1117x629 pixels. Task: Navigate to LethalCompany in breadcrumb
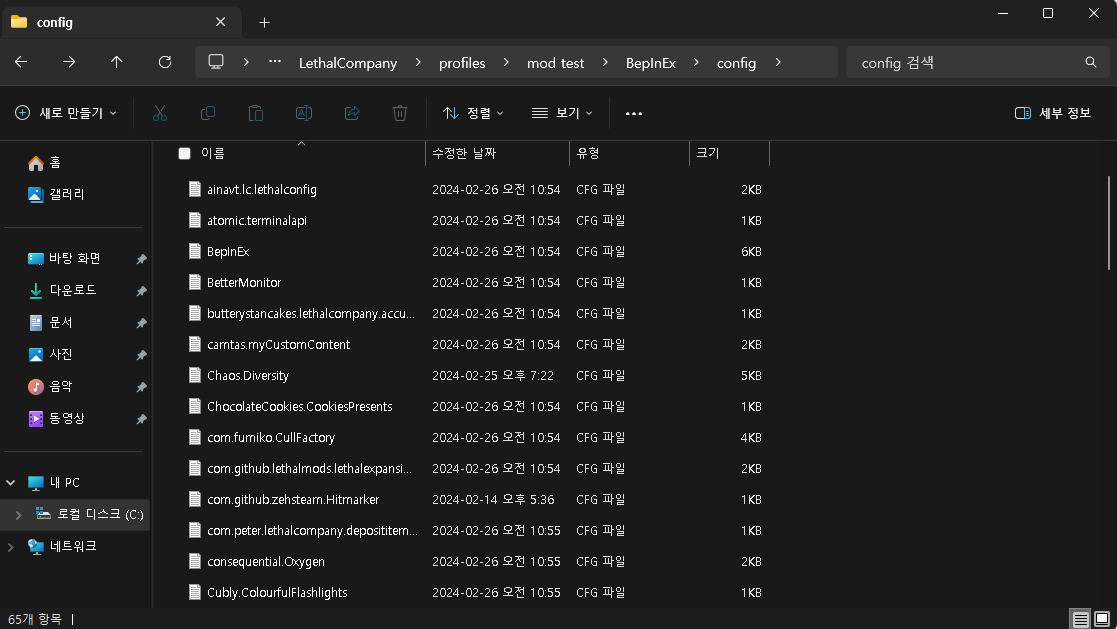[x=348, y=63]
